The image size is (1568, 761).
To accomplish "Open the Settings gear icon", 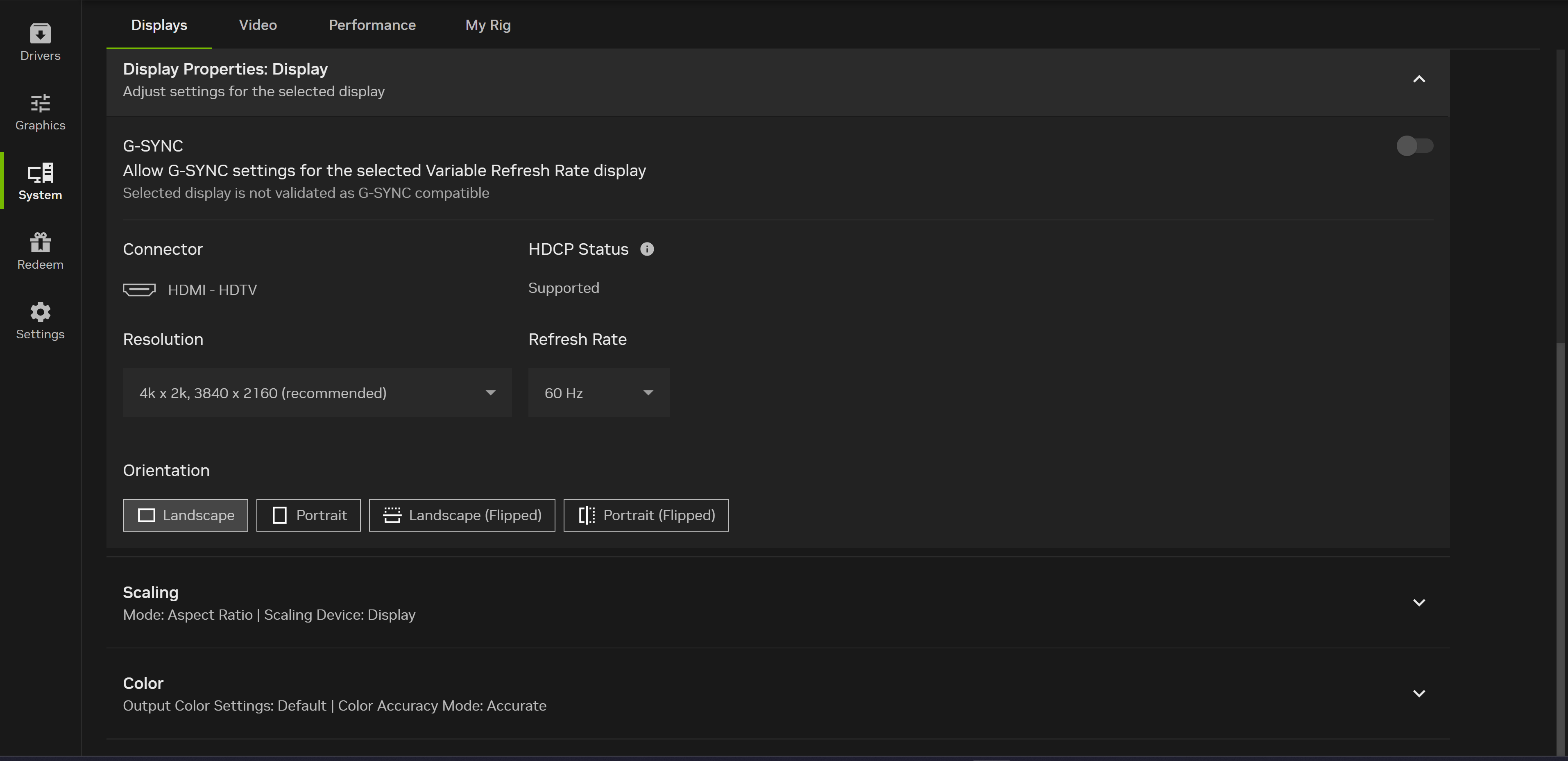I will pyautogui.click(x=40, y=313).
